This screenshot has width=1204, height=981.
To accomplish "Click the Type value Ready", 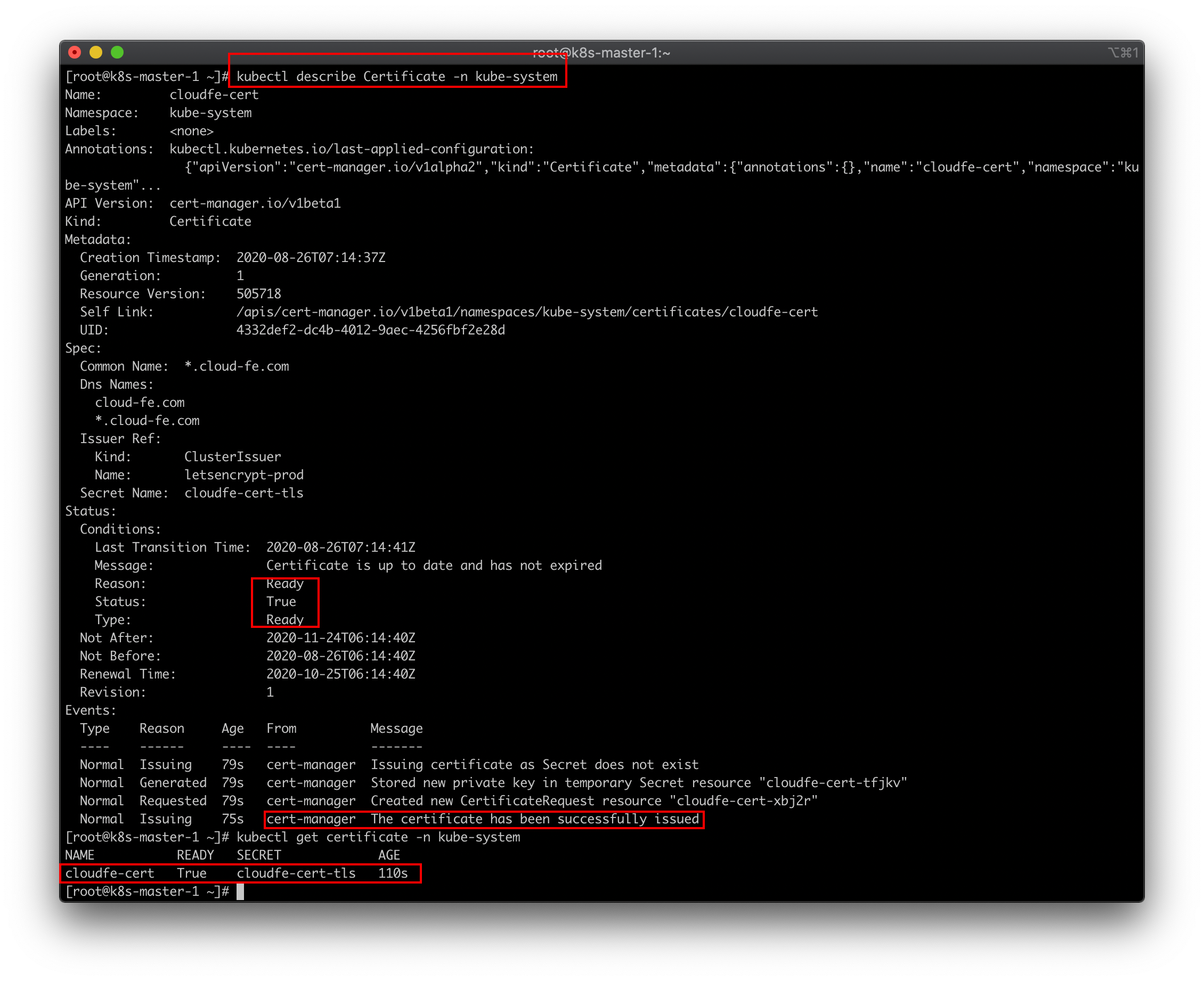I will pyautogui.click(x=285, y=620).
